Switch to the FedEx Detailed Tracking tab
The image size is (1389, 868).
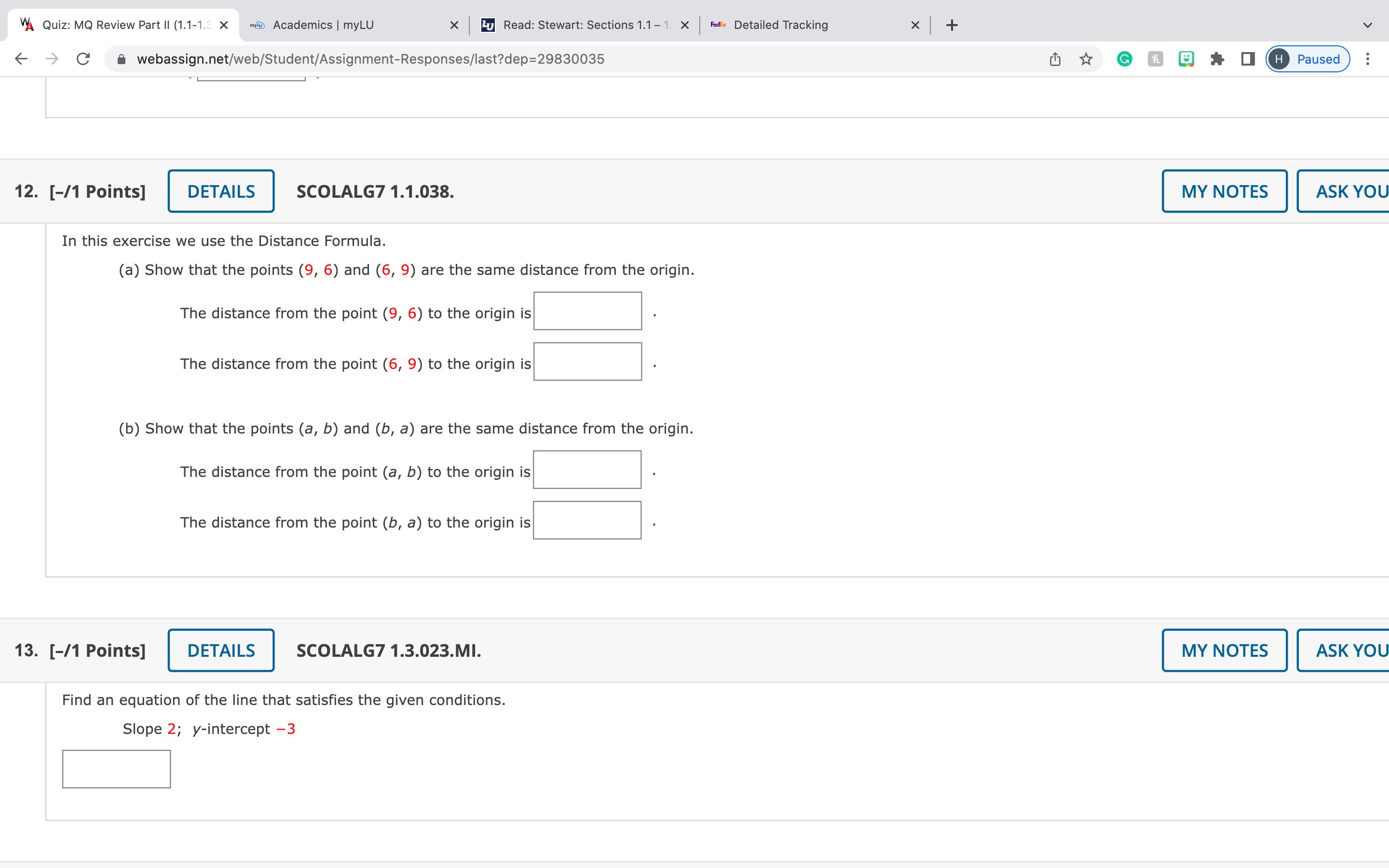(781, 25)
